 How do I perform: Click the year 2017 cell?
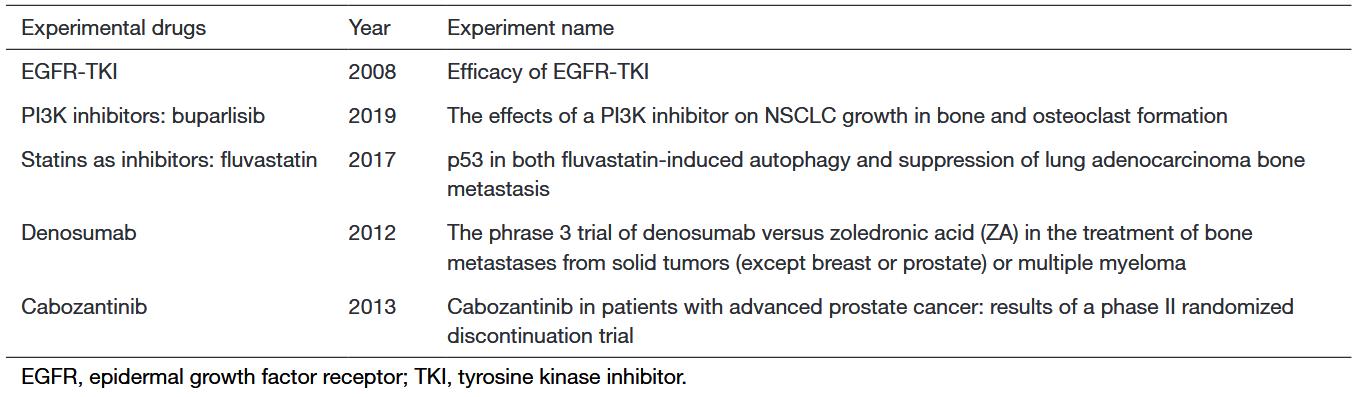(x=372, y=160)
